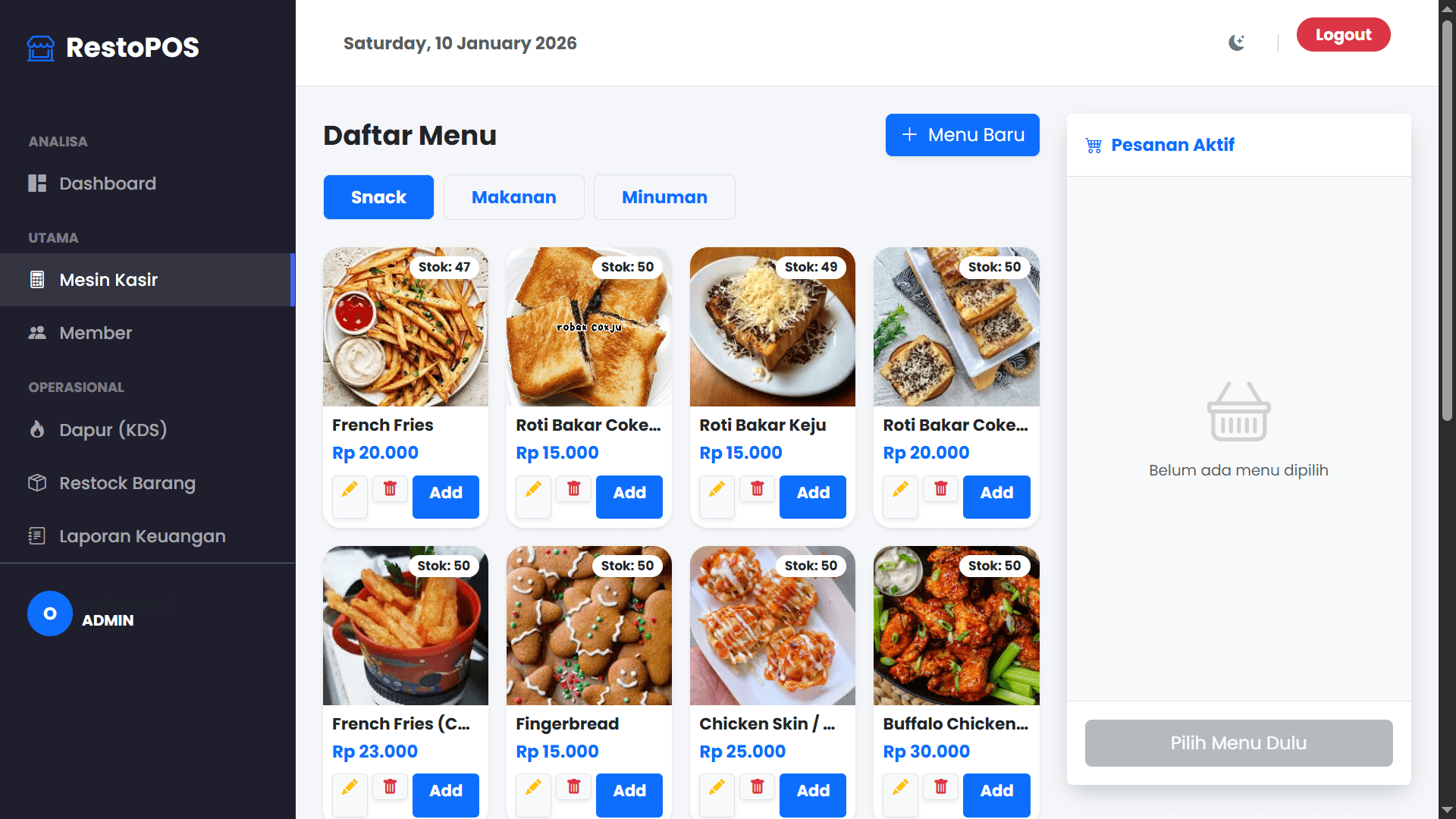Image resolution: width=1456 pixels, height=819 pixels.
Task: Edit Buffalo Chicken item via the pencil icon
Action: click(x=900, y=788)
